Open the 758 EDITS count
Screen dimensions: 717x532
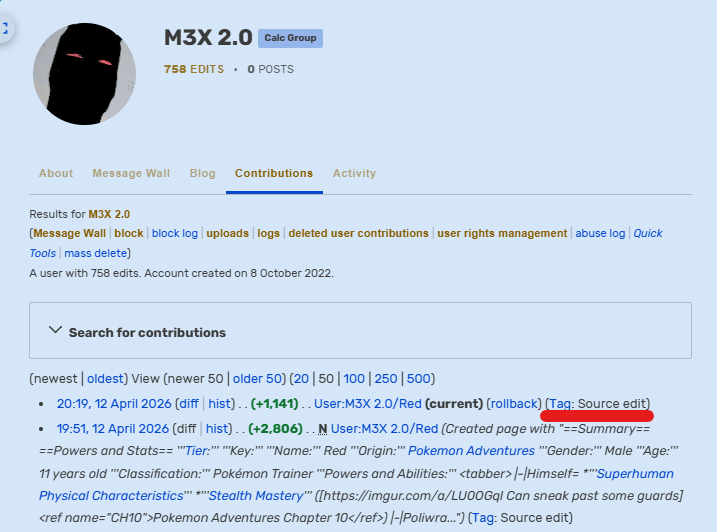(x=194, y=69)
